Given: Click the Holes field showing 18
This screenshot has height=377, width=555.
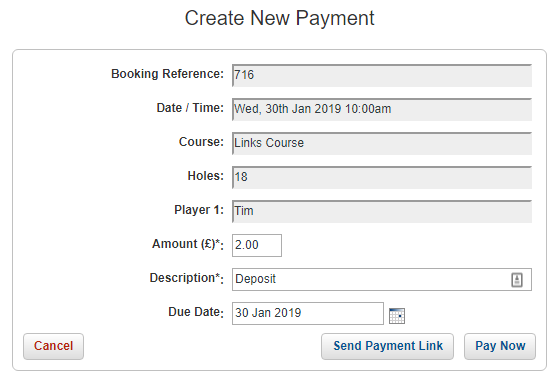Looking at the screenshot, I should (382, 177).
